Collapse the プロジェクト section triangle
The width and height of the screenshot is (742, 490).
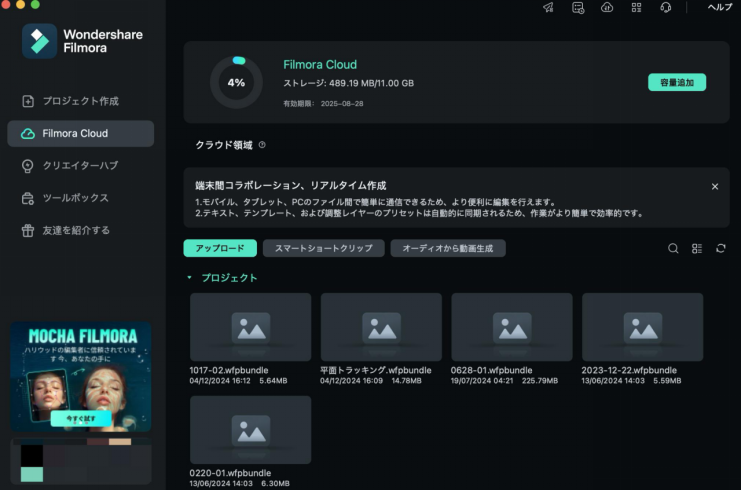[x=189, y=277]
